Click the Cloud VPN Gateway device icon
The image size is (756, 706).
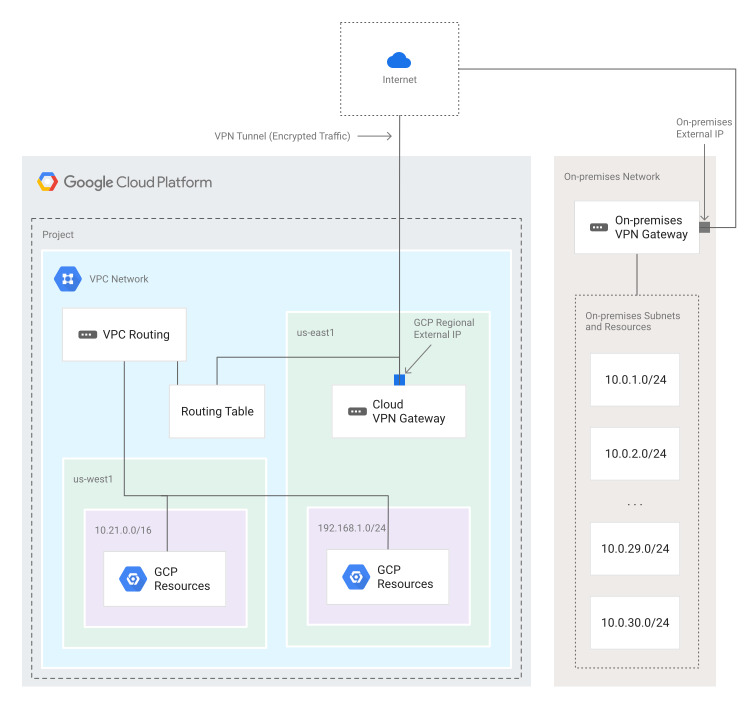[x=357, y=411]
